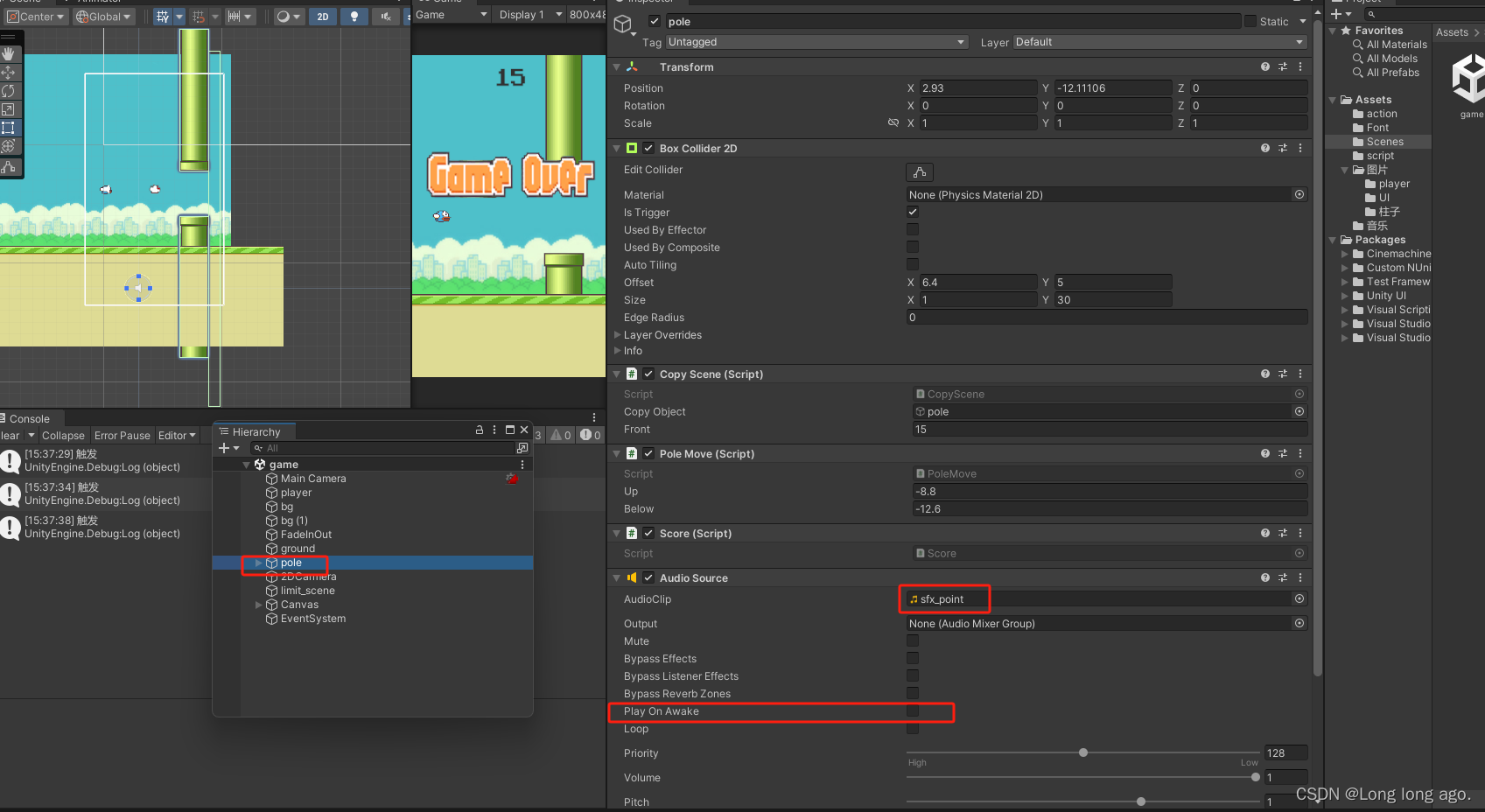1485x812 pixels.
Task: Select the Scale tool
Action: [9, 109]
